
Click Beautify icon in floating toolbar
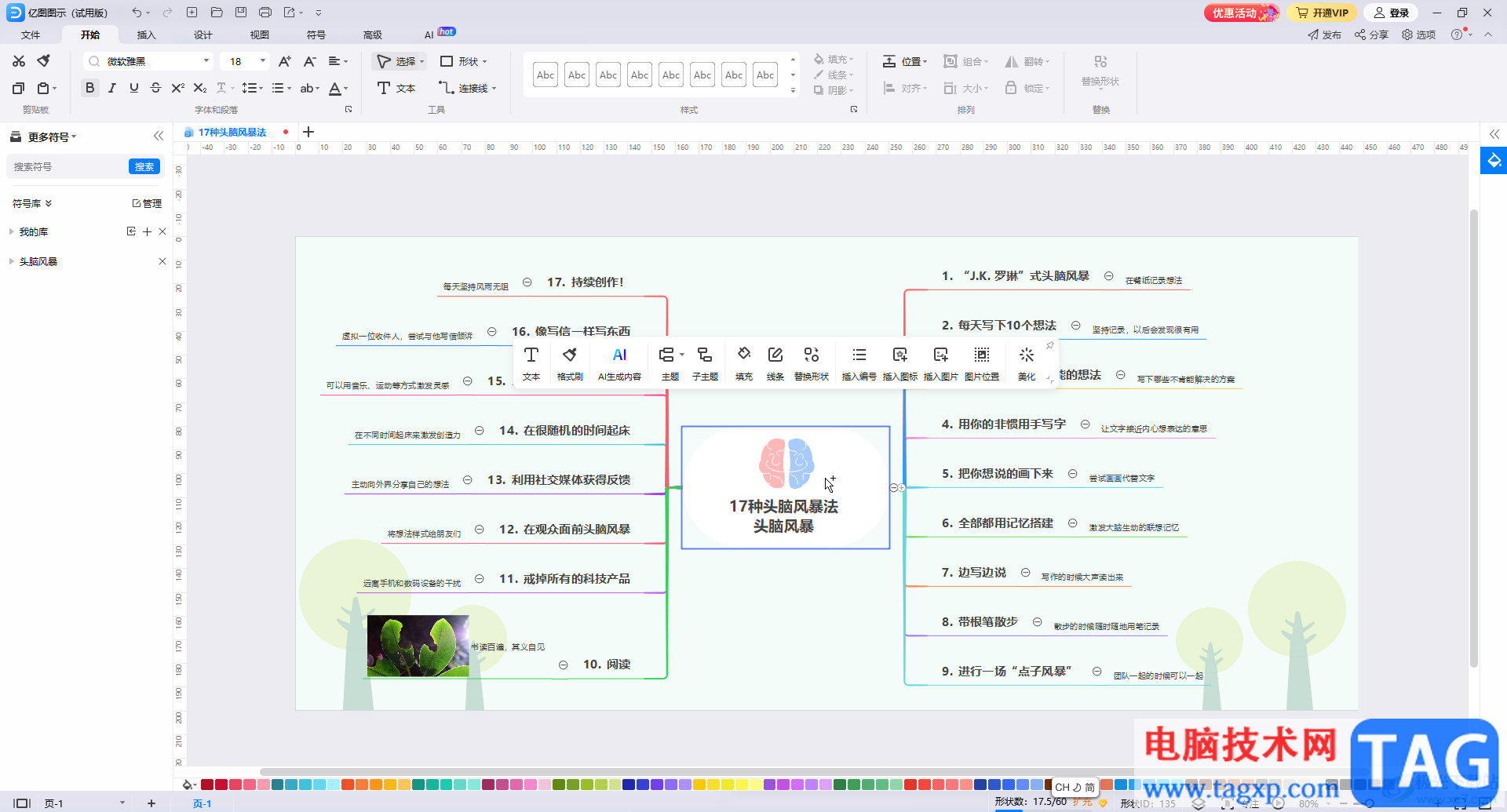[1027, 363]
